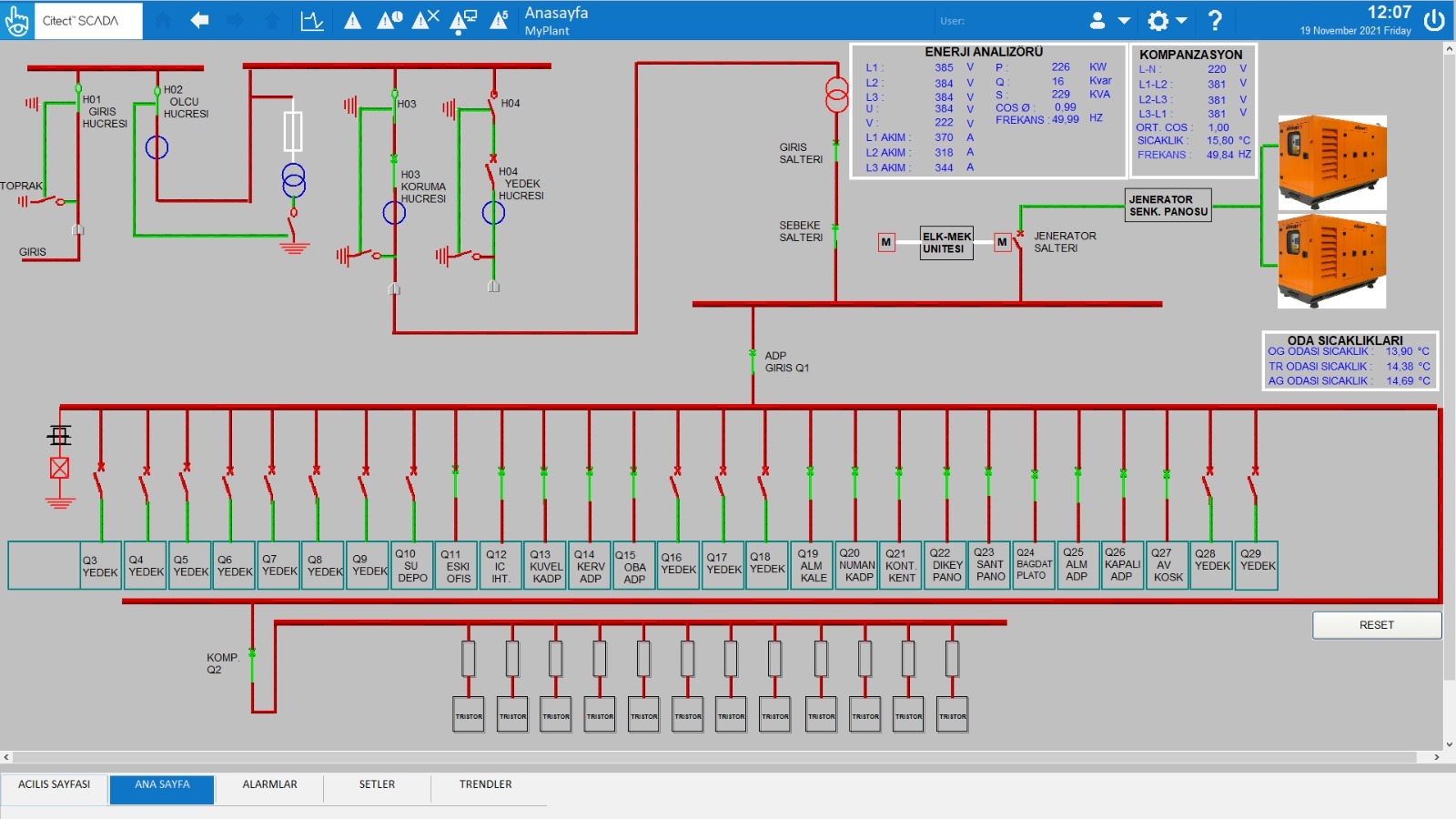The image size is (1456, 819).
Task: Click the user account icon
Action: [1097, 20]
